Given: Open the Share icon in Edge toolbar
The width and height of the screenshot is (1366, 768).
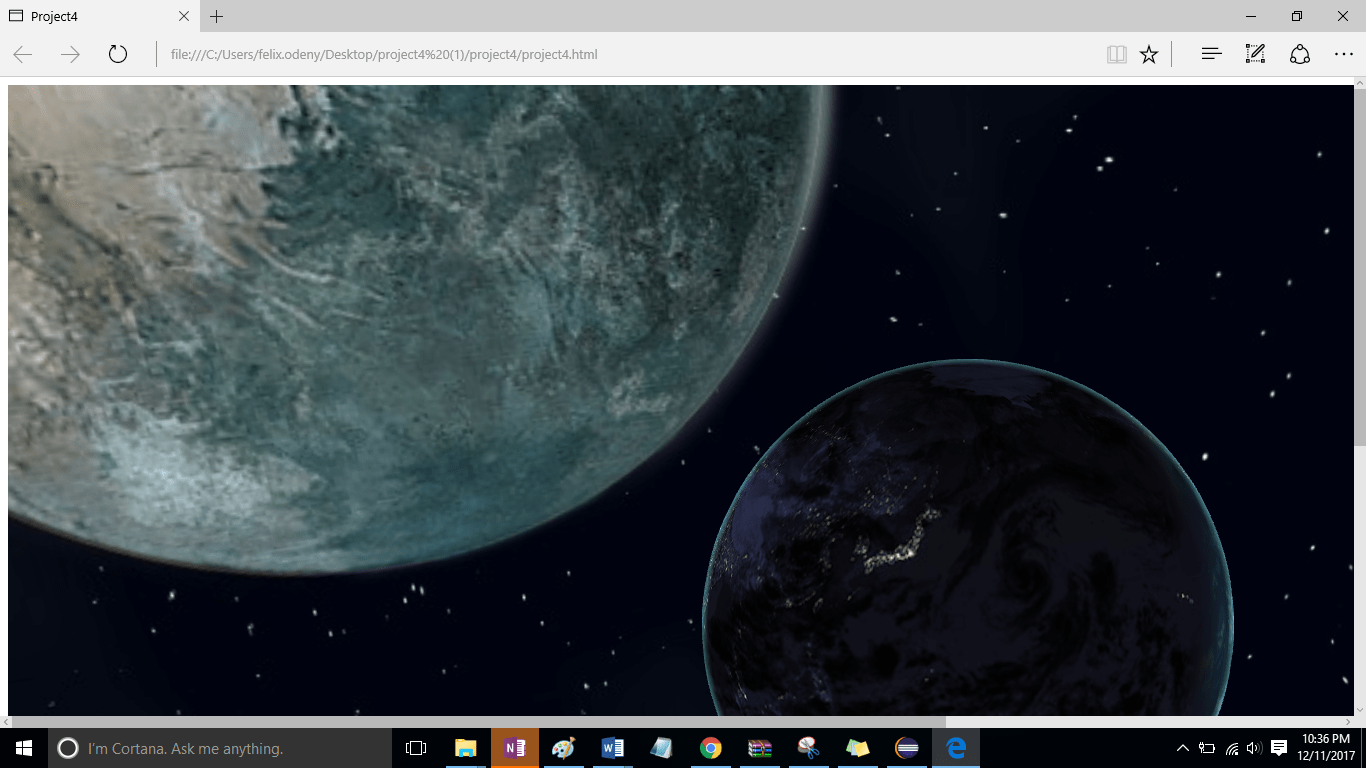Looking at the screenshot, I should tap(1299, 54).
